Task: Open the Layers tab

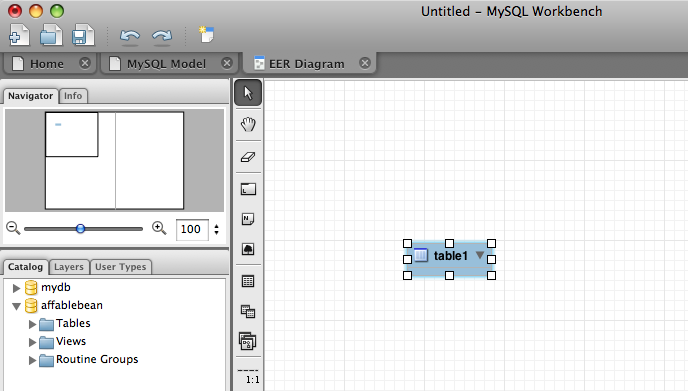Action: coord(69,267)
